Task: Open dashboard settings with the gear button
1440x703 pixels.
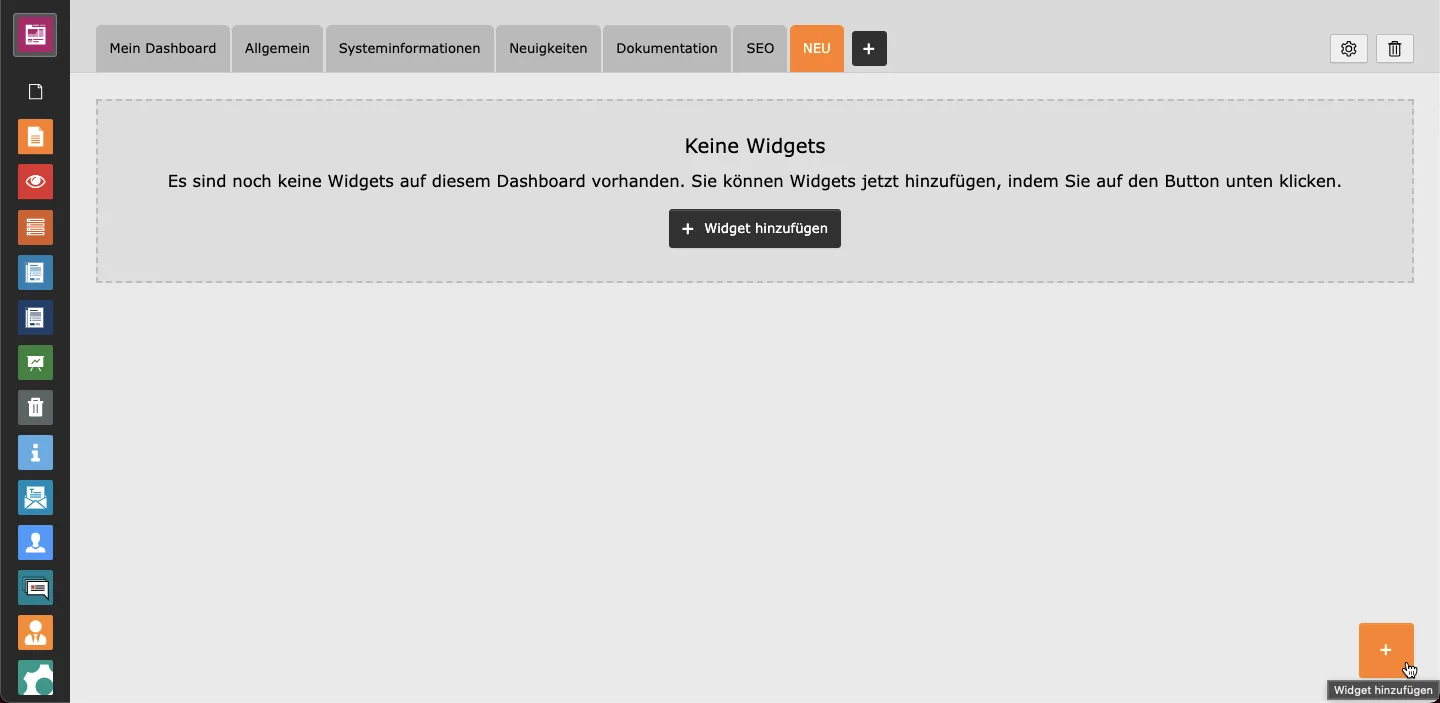Action: click(x=1348, y=48)
